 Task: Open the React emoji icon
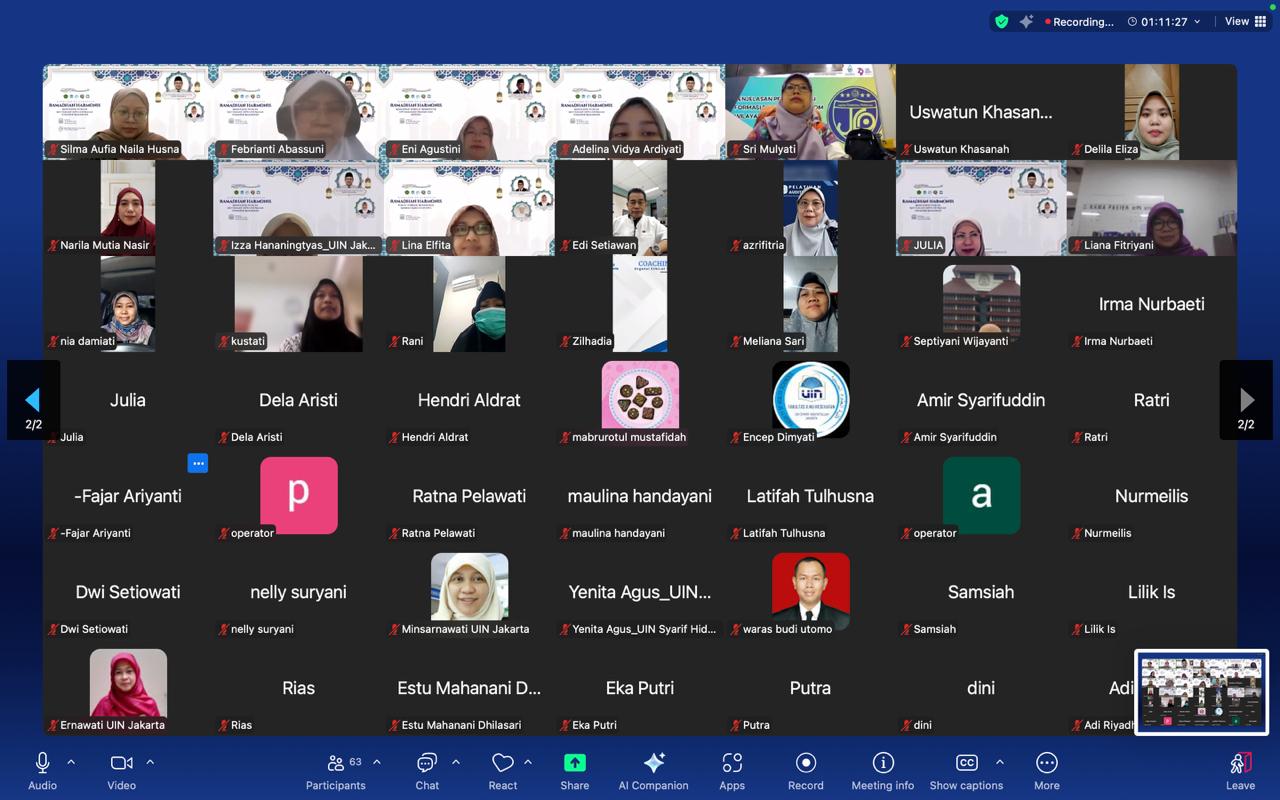[x=503, y=770]
